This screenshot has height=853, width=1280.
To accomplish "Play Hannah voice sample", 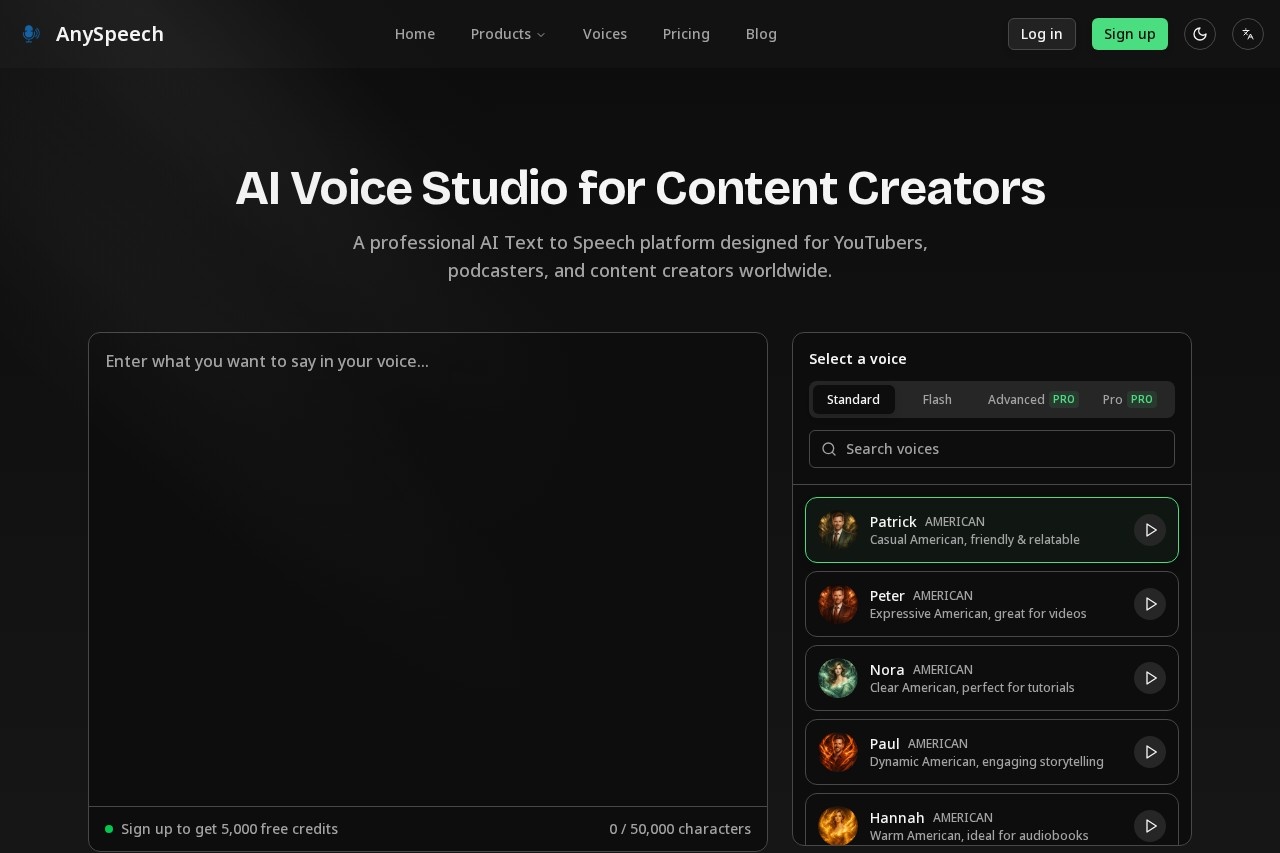I will (1150, 826).
